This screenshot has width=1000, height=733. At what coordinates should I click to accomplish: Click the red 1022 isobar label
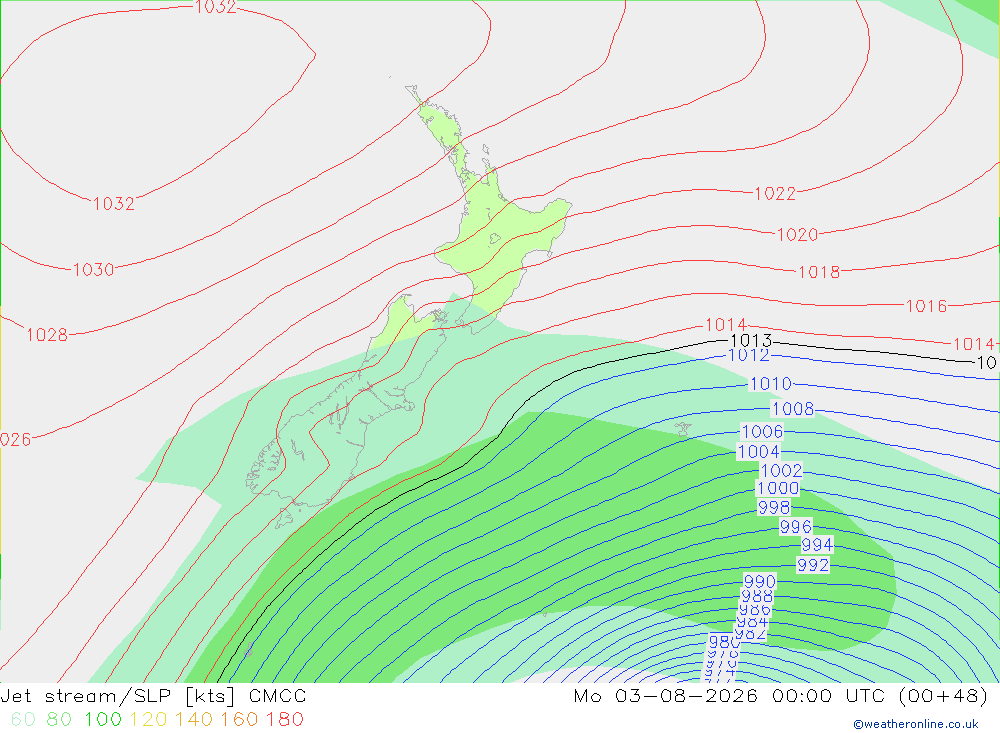[775, 193]
